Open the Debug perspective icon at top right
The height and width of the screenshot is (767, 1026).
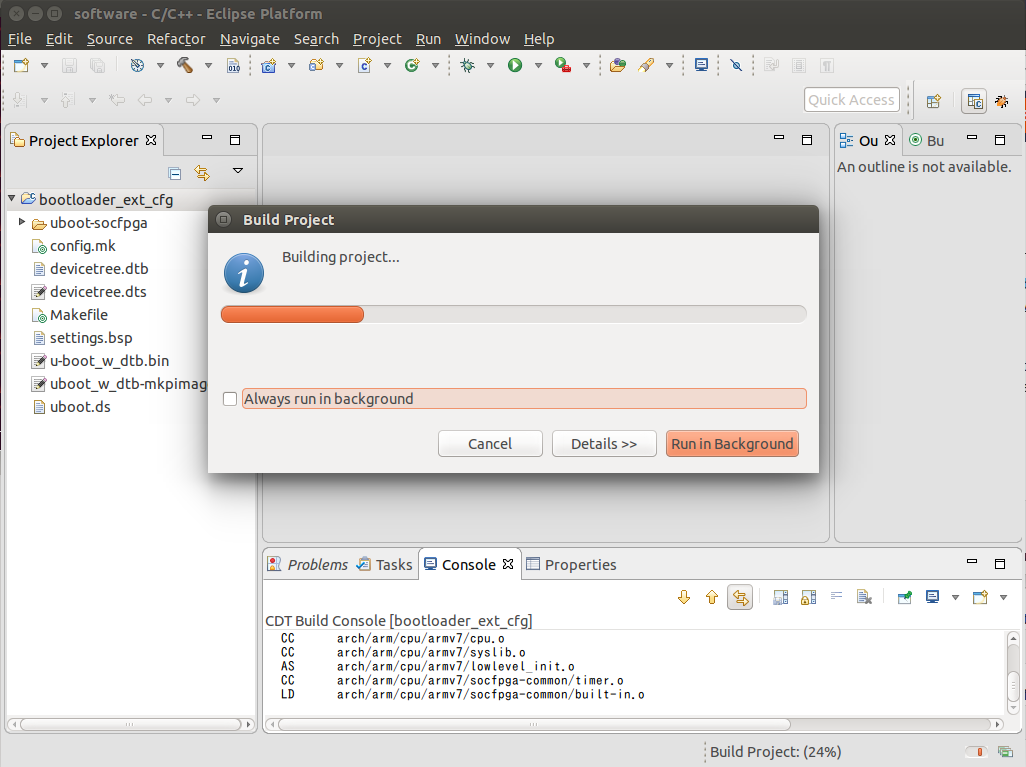click(1001, 101)
